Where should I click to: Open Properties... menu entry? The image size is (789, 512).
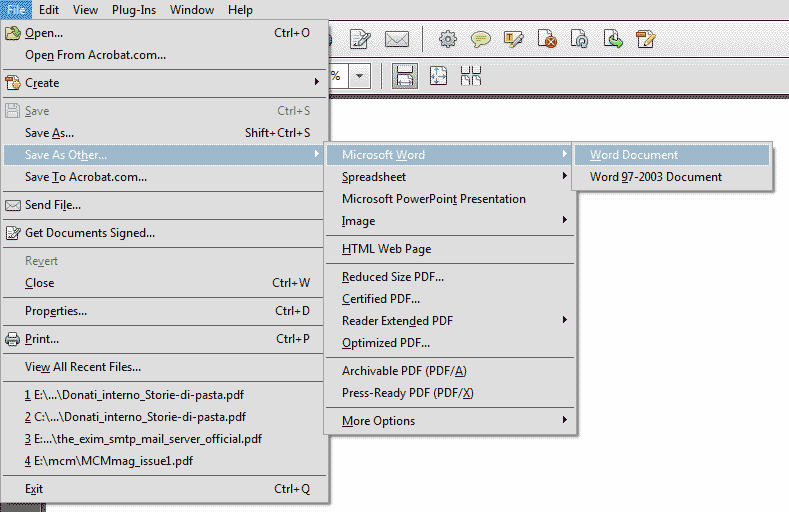pos(164,311)
